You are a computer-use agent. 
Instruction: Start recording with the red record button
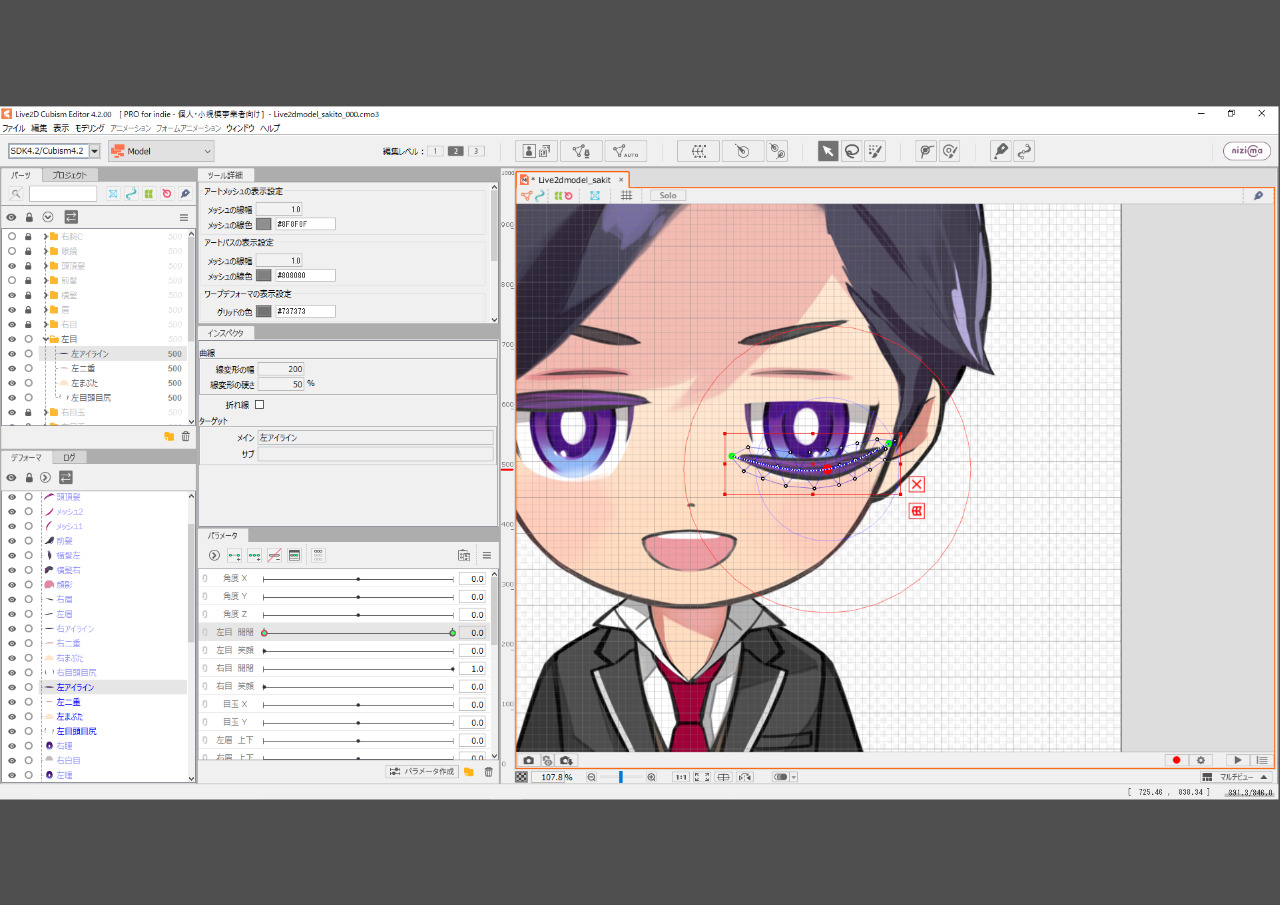(1177, 760)
